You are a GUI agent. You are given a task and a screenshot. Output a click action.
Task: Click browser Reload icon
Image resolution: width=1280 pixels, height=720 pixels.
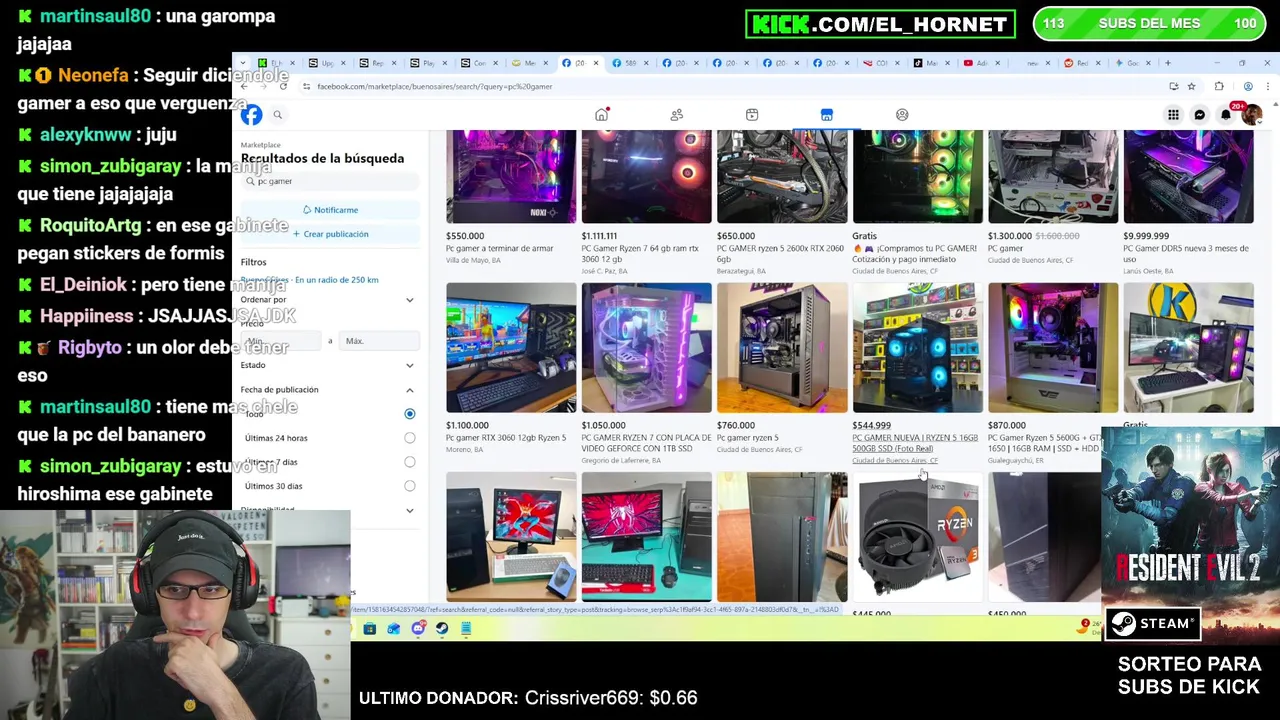pyautogui.click(x=283, y=87)
